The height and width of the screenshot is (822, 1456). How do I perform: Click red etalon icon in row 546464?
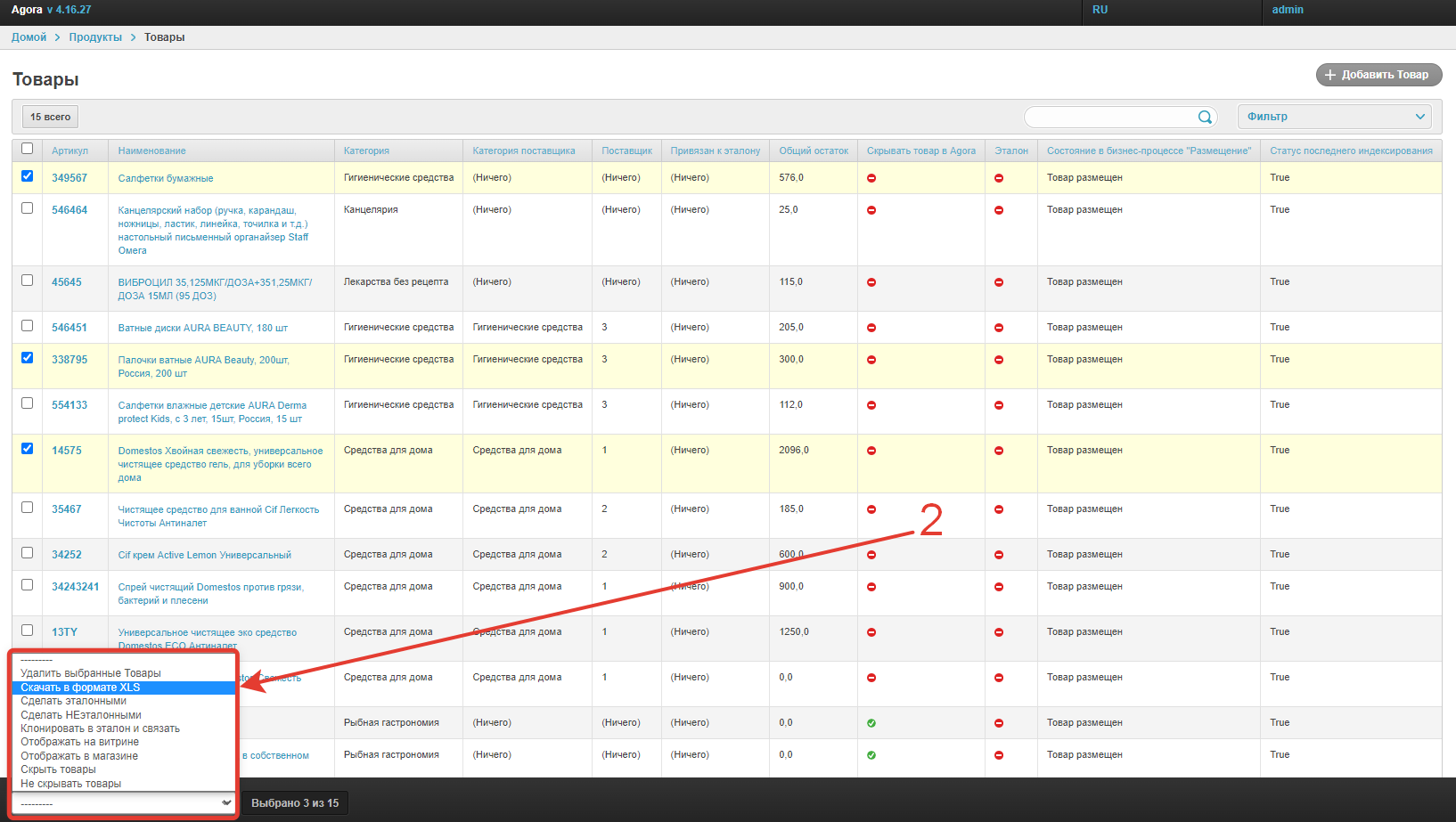click(x=999, y=210)
